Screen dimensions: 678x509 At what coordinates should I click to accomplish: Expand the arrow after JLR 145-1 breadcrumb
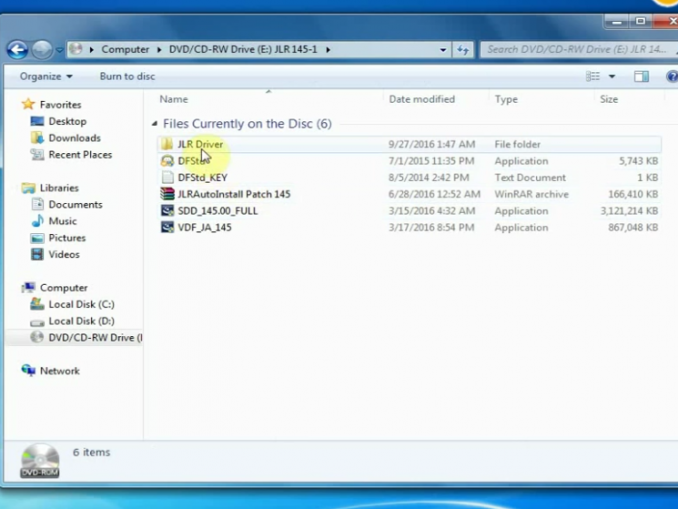[328, 50]
